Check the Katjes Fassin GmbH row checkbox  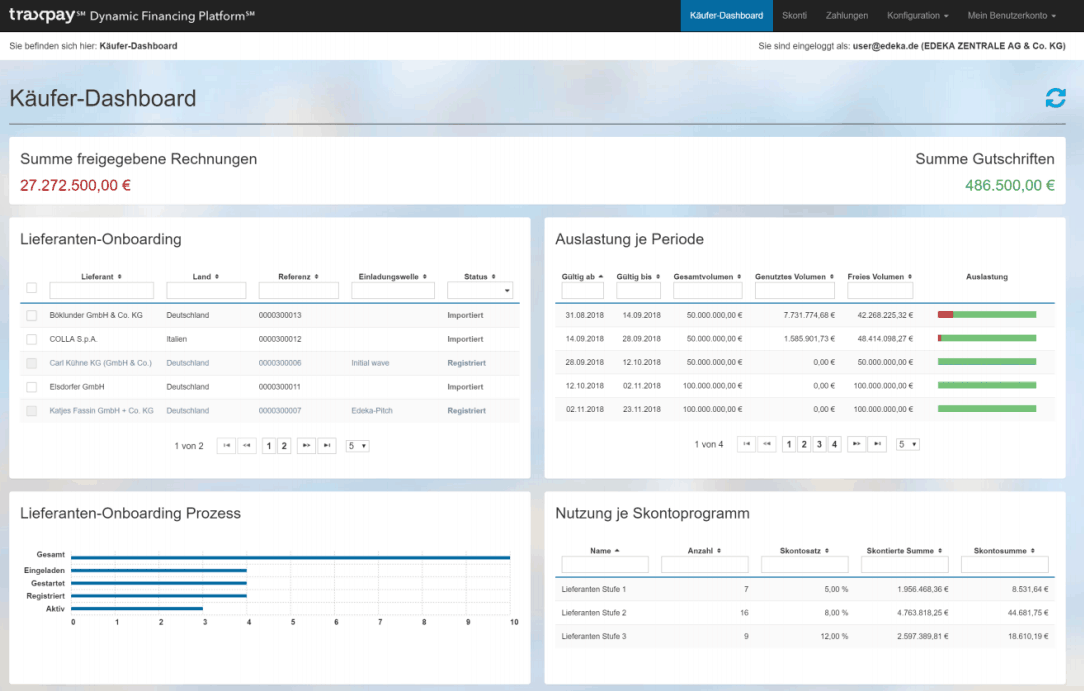point(32,410)
